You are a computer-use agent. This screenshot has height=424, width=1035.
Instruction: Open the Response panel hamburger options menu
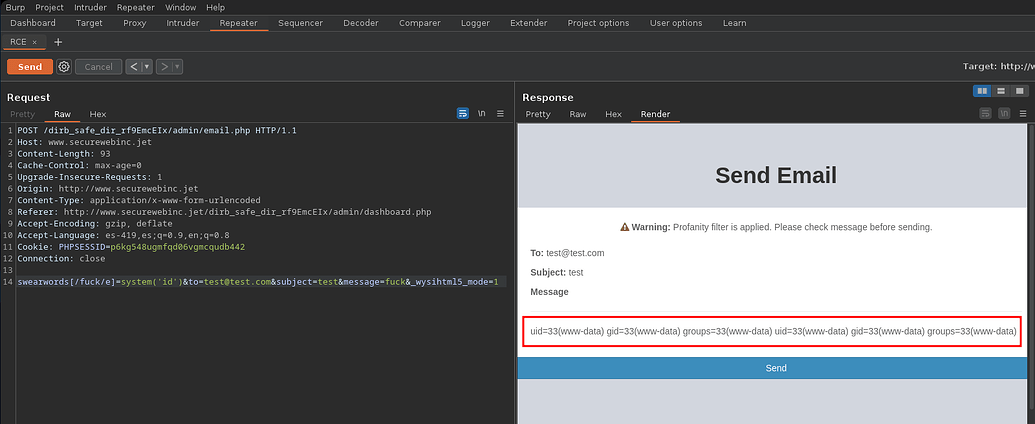click(x=1022, y=114)
